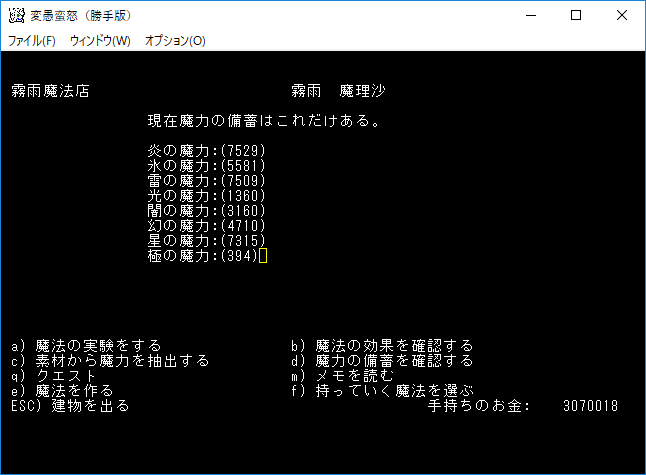
Task: Choose the m) メモを読む option
Action: tap(342, 376)
